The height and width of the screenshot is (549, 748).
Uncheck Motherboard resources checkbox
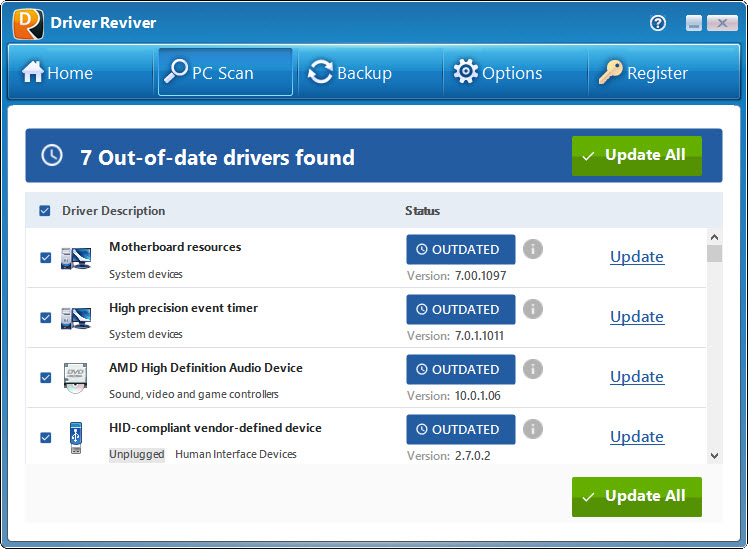point(46,258)
